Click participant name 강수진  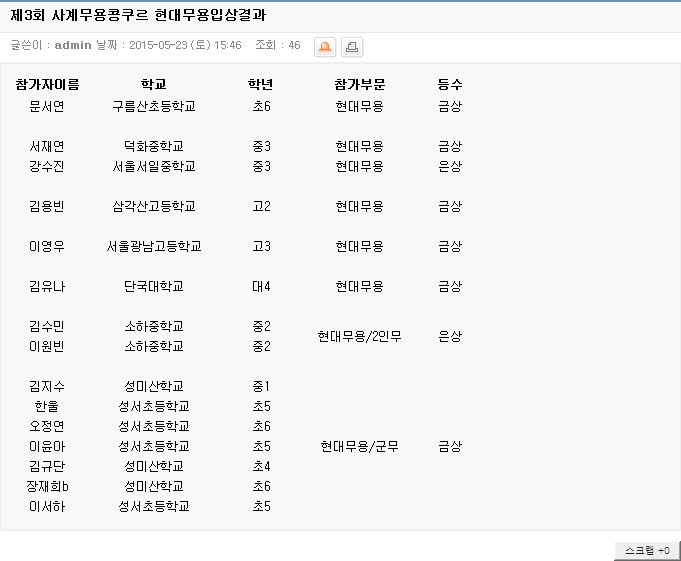[47, 166]
